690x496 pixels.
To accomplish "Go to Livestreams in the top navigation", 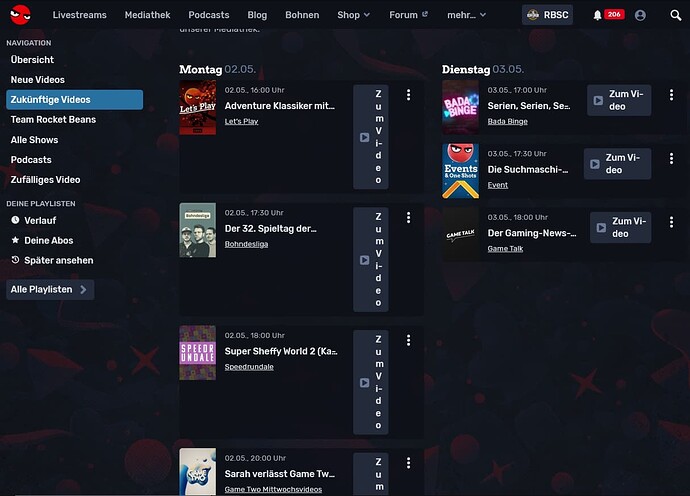I will click(x=80, y=15).
